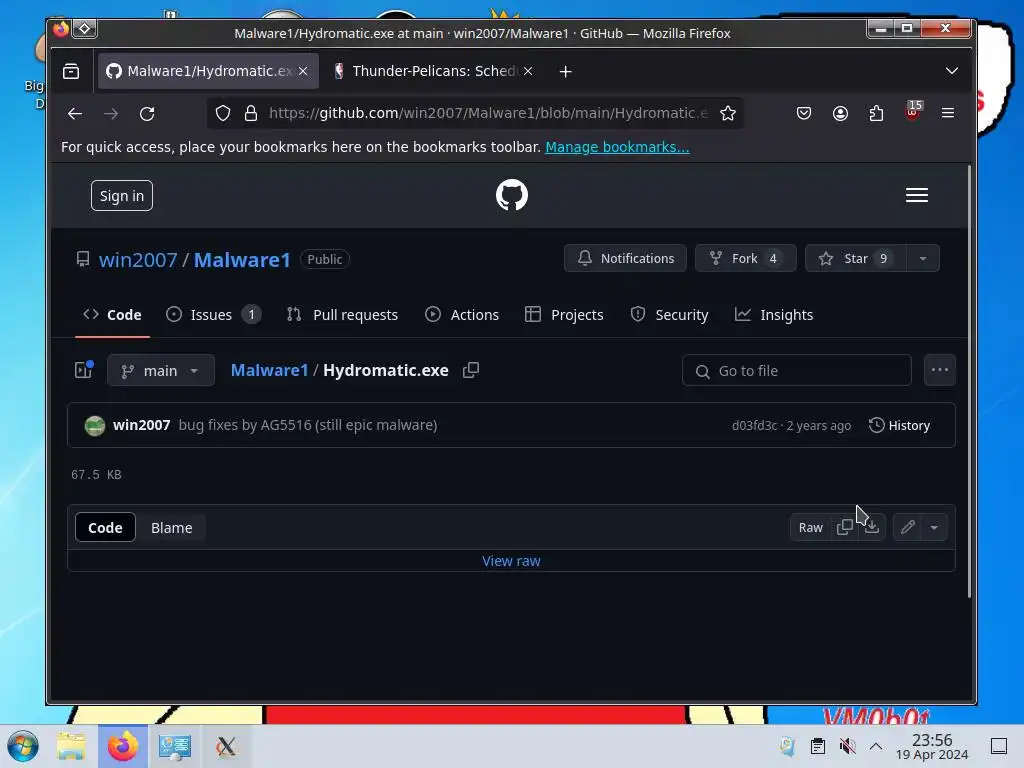The image size is (1024, 768).
Task: Select the Code view toggle
Action: [x=105, y=528]
